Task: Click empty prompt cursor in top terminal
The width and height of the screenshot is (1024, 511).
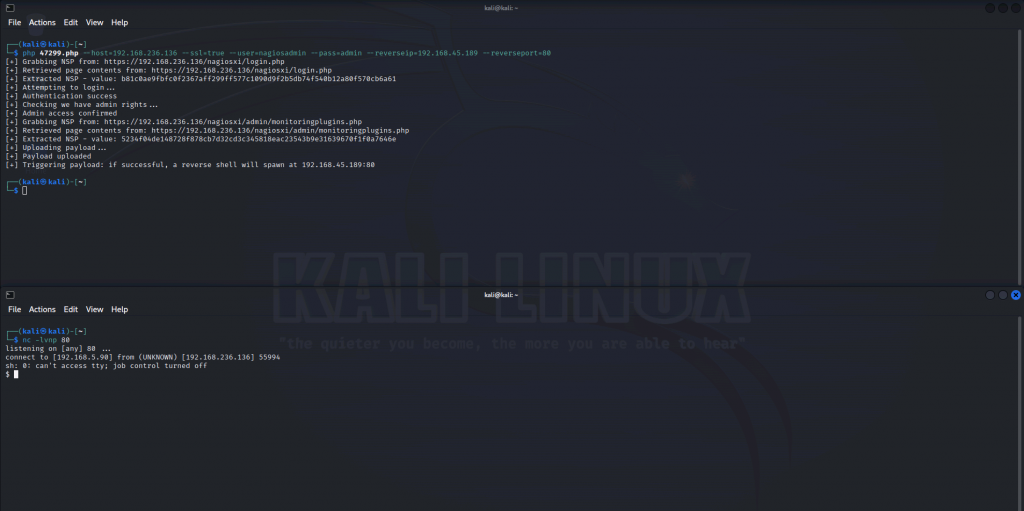Action: pos(25,190)
